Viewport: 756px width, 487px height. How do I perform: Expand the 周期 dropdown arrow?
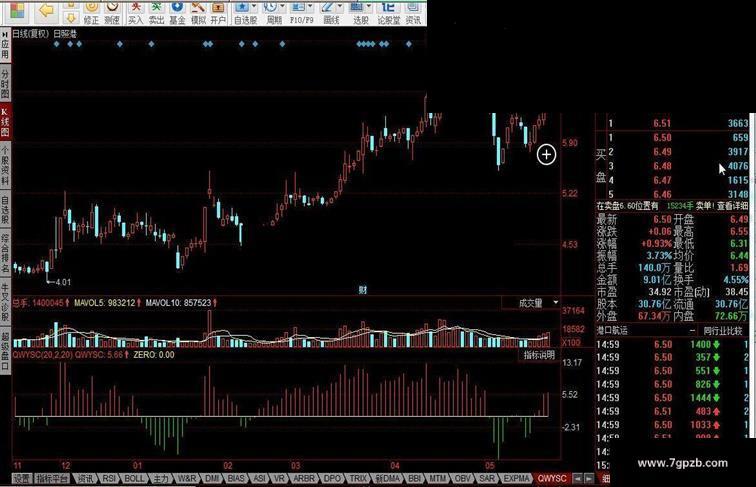click(282, 7)
